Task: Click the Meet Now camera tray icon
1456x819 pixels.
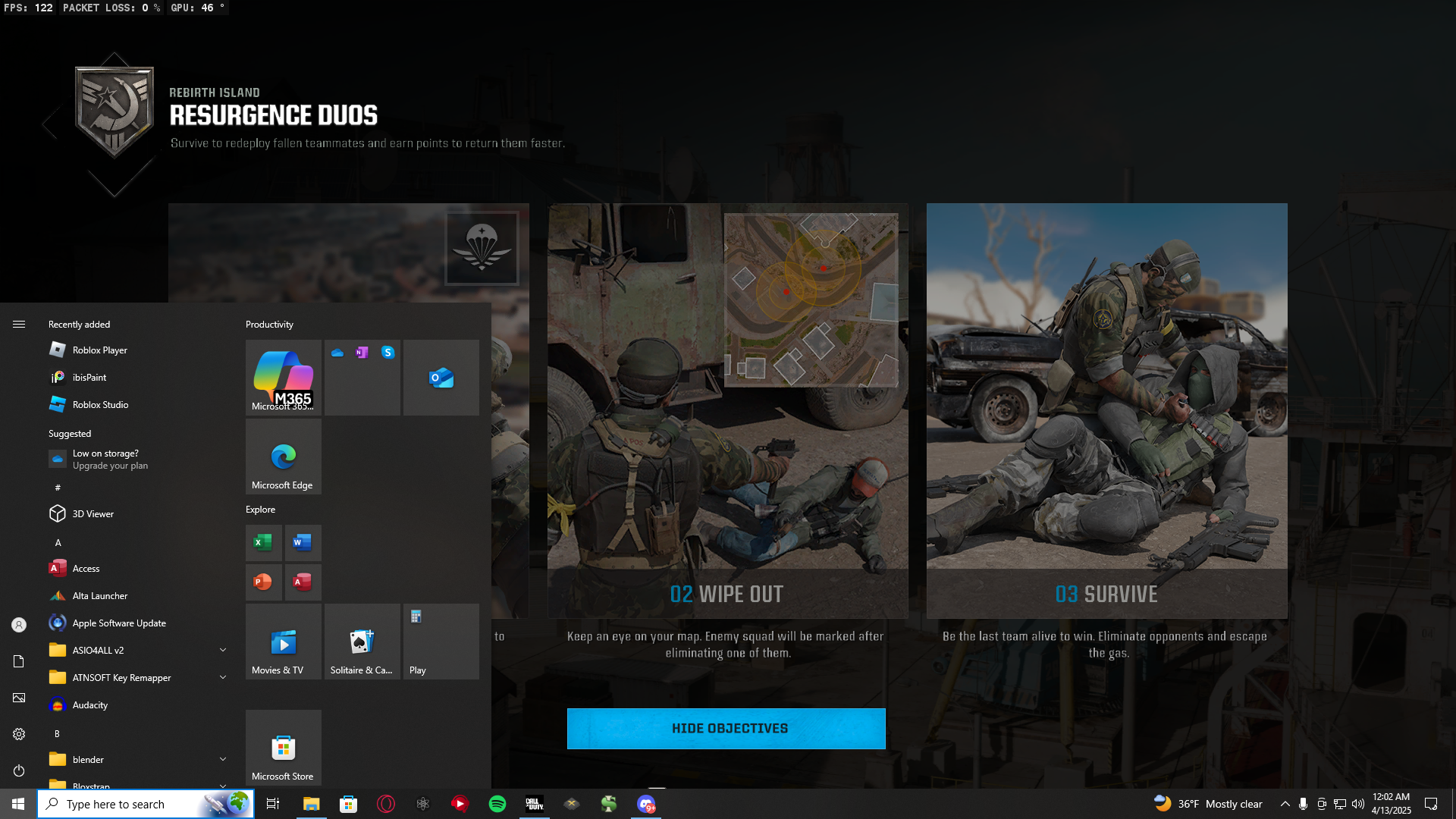Action: coord(1322,804)
